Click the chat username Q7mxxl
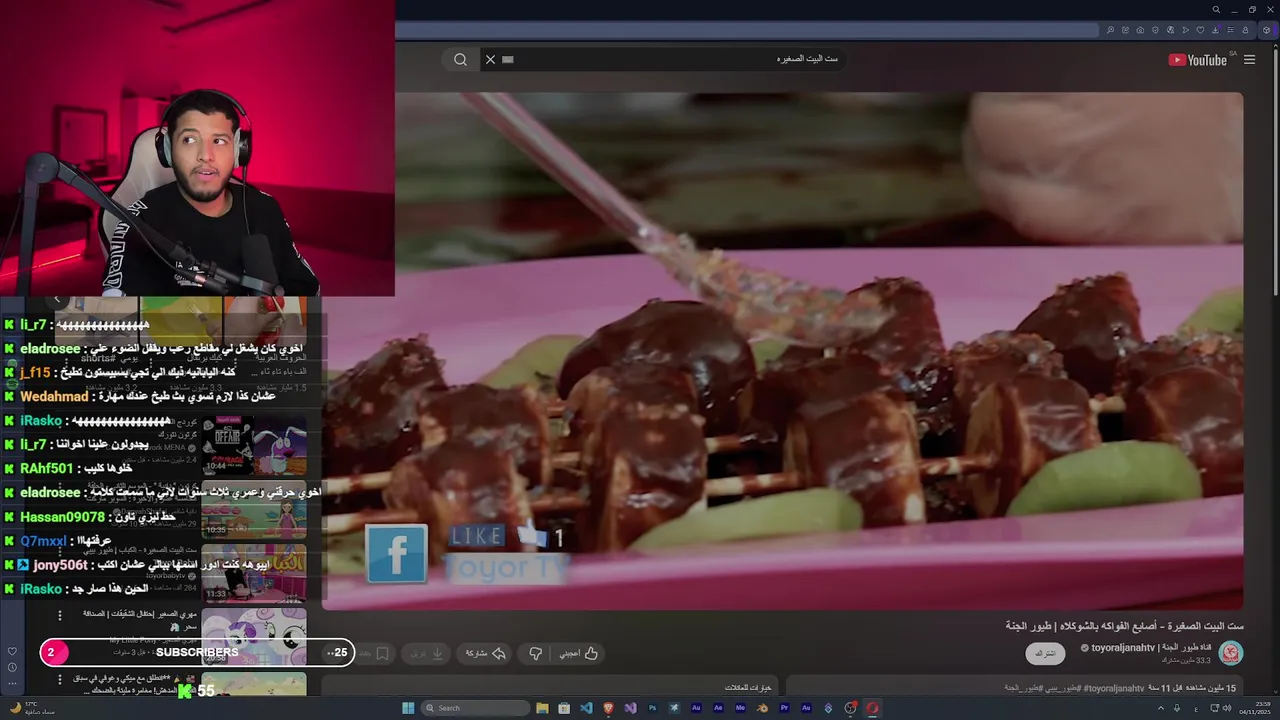1280x720 pixels. pyautogui.click(x=43, y=541)
